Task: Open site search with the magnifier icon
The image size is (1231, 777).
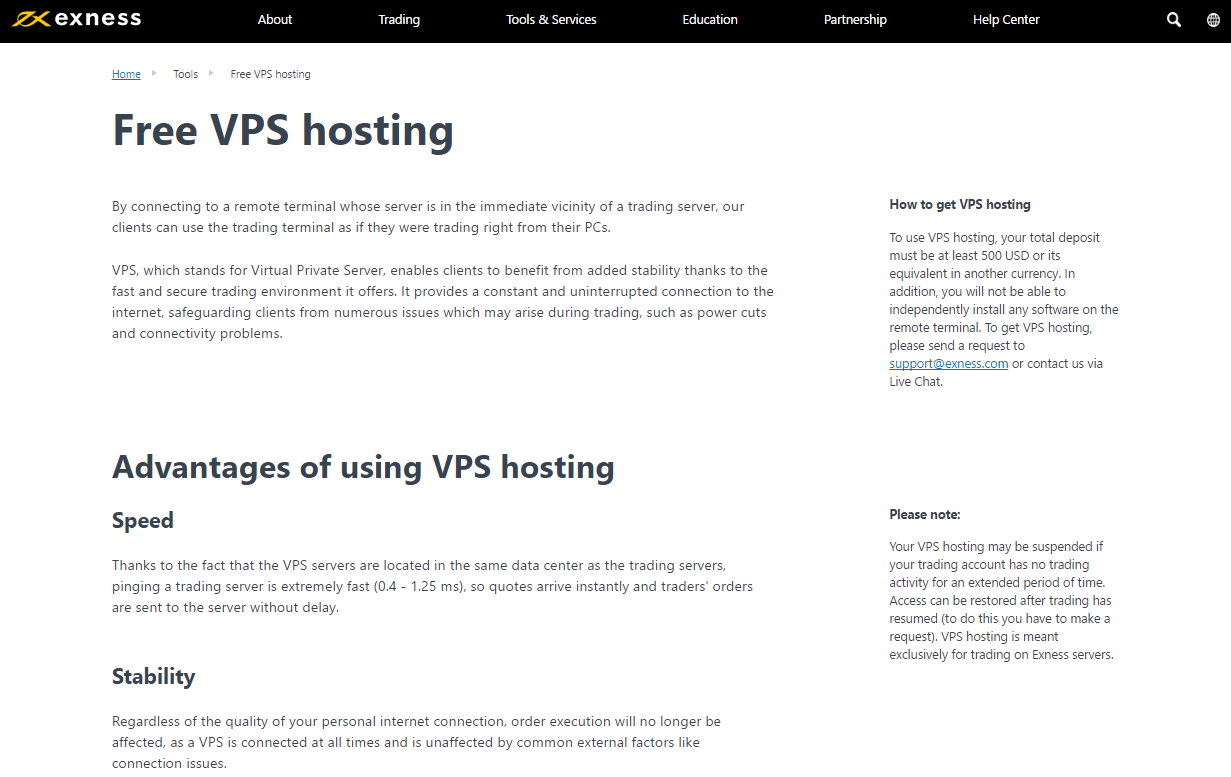Action: 1173,19
